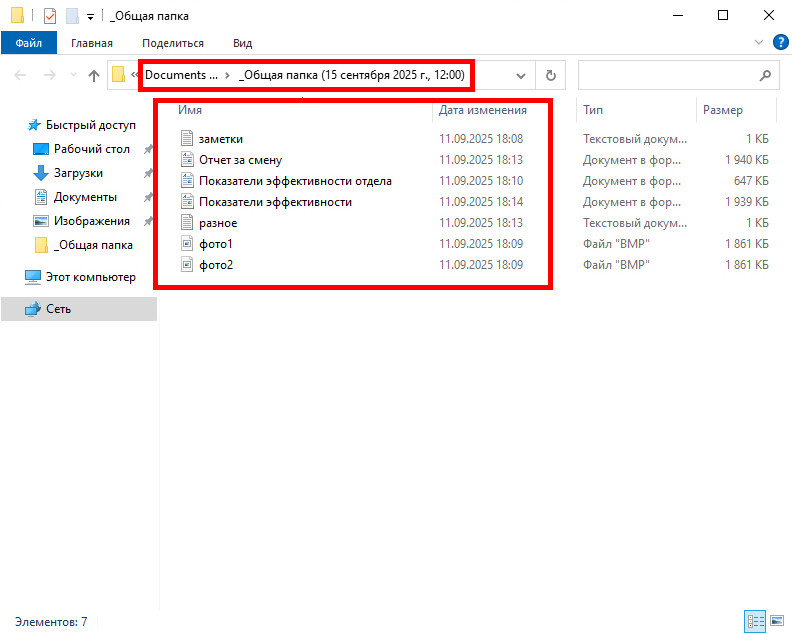Open the Поделиться ribbon tab

point(172,43)
